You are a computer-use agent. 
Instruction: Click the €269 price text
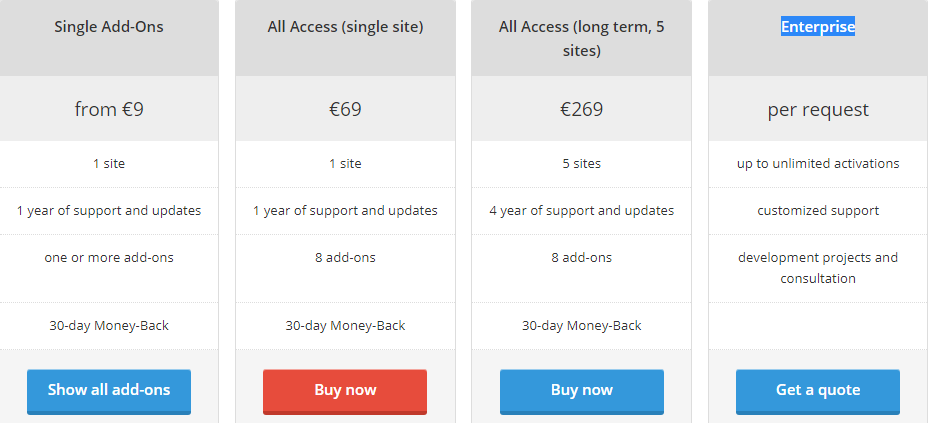(x=582, y=109)
